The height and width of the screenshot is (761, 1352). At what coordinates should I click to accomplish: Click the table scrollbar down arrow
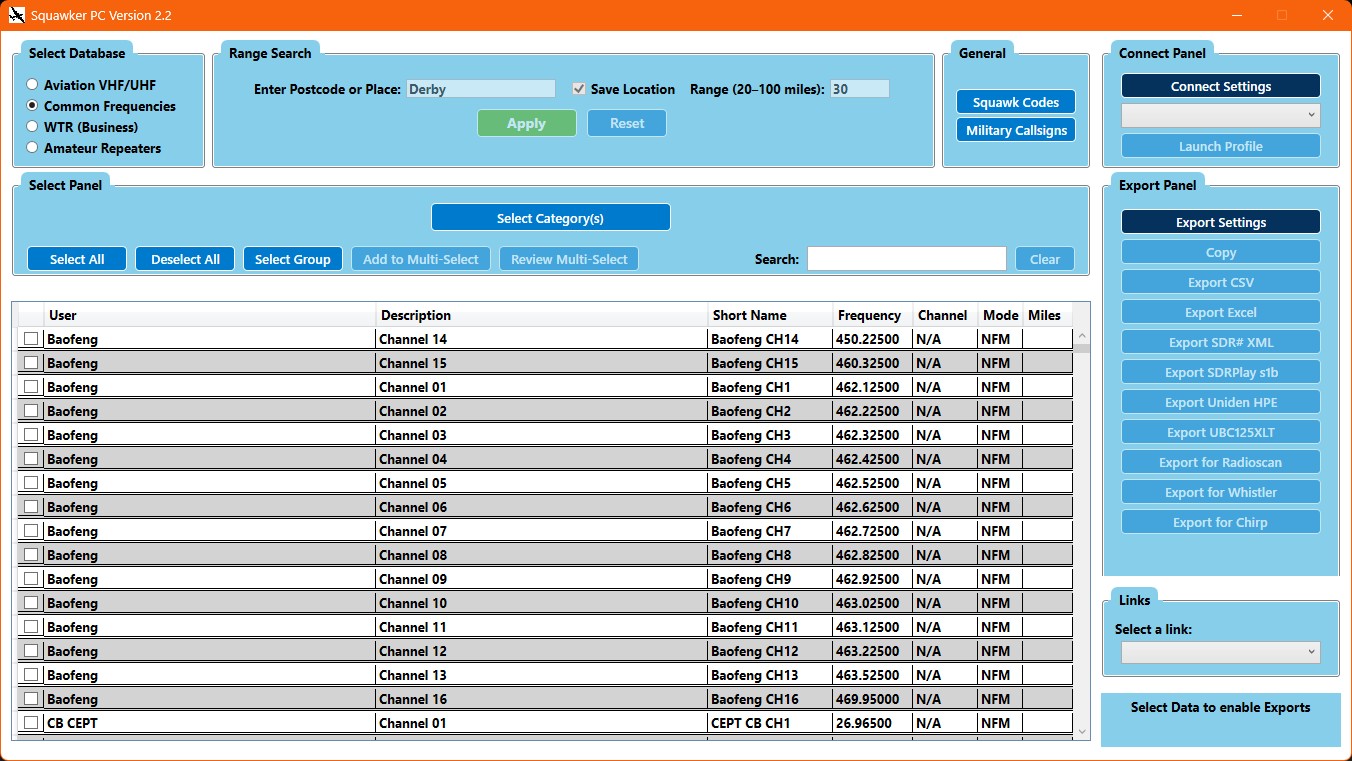click(1081, 732)
